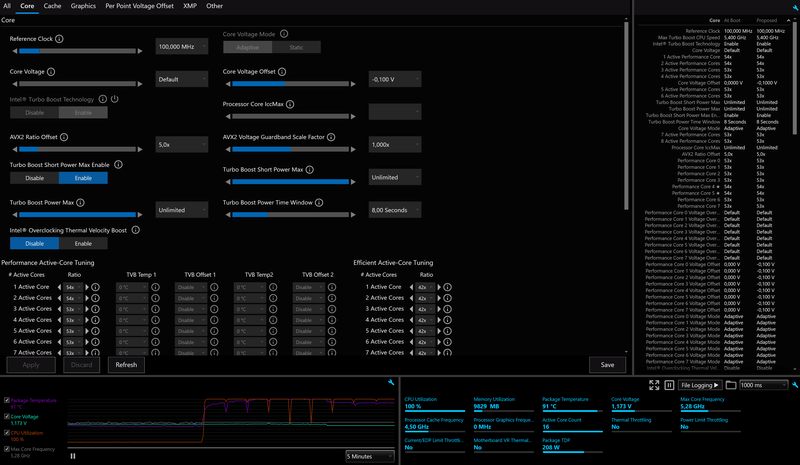
Task: Disable Turbo Boost Short Power Max Enable
Action: 34,178
